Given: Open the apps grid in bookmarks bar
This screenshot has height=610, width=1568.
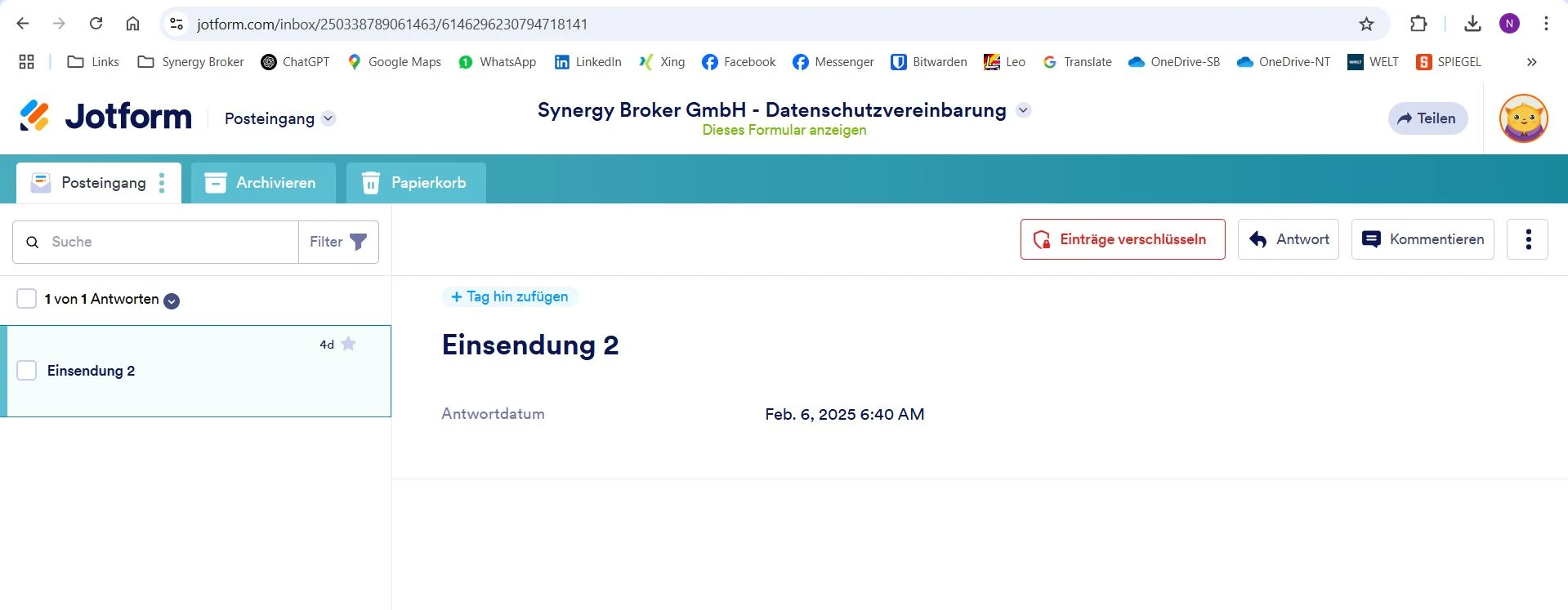Looking at the screenshot, I should [26, 62].
